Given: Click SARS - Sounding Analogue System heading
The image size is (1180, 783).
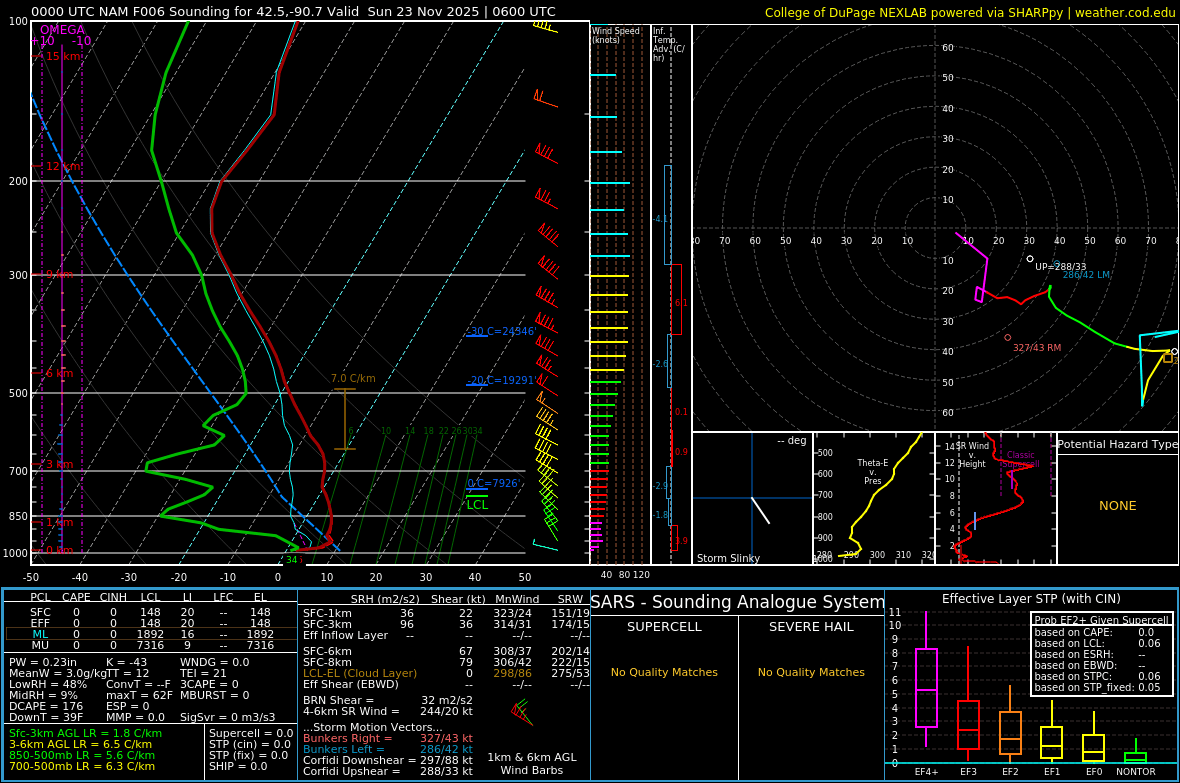Looking at the screenshot, I should 738,602.
